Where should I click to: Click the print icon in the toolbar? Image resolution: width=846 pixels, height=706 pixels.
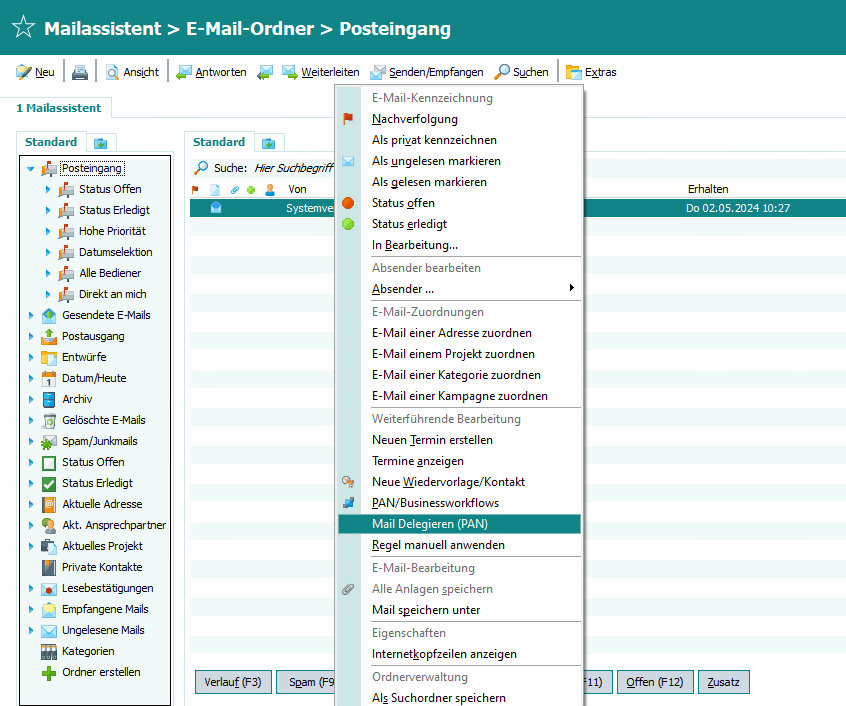[80, 72]
